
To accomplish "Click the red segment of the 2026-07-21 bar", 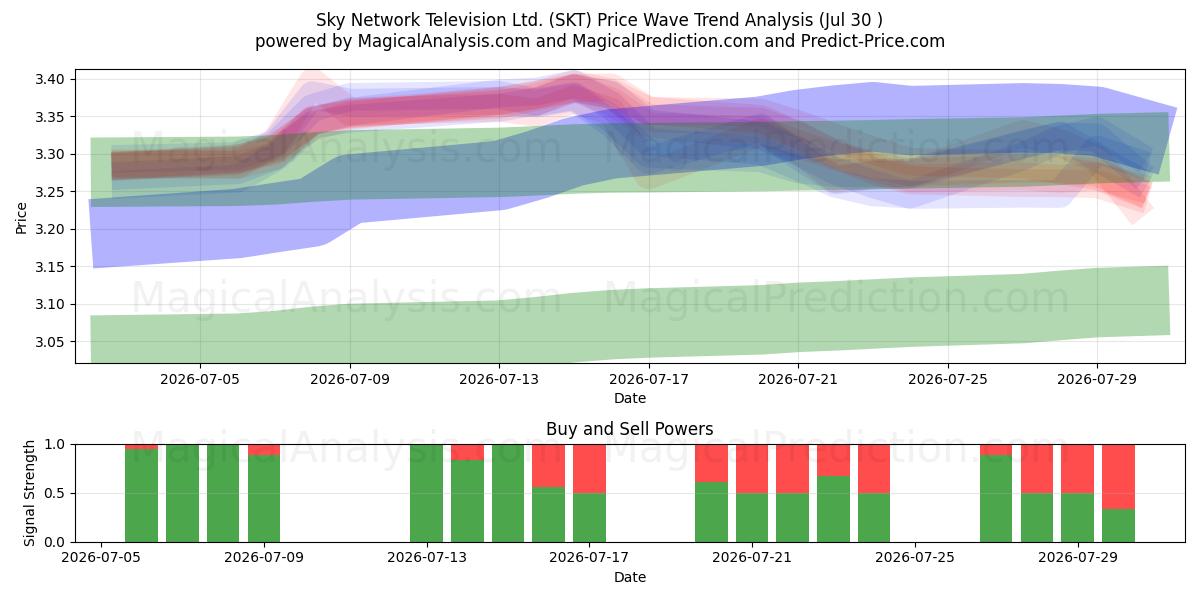I will coord(752,468).
